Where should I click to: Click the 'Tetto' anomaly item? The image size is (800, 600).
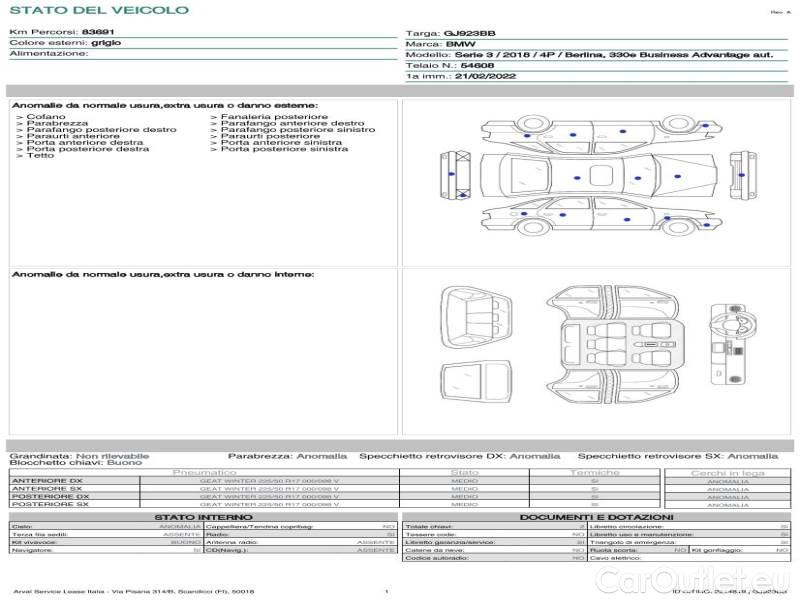pos(40,156)
